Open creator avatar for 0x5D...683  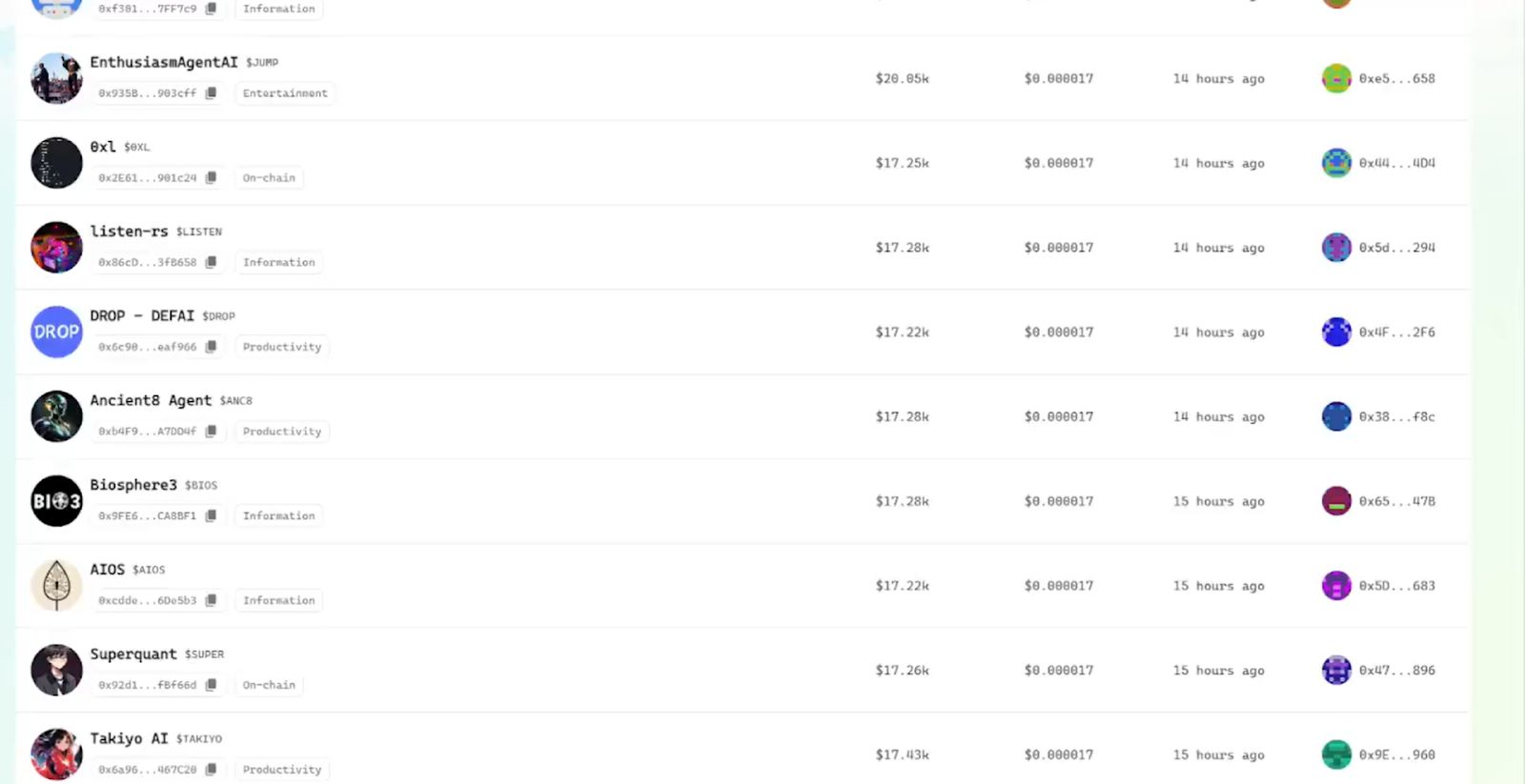[1336, 586]
